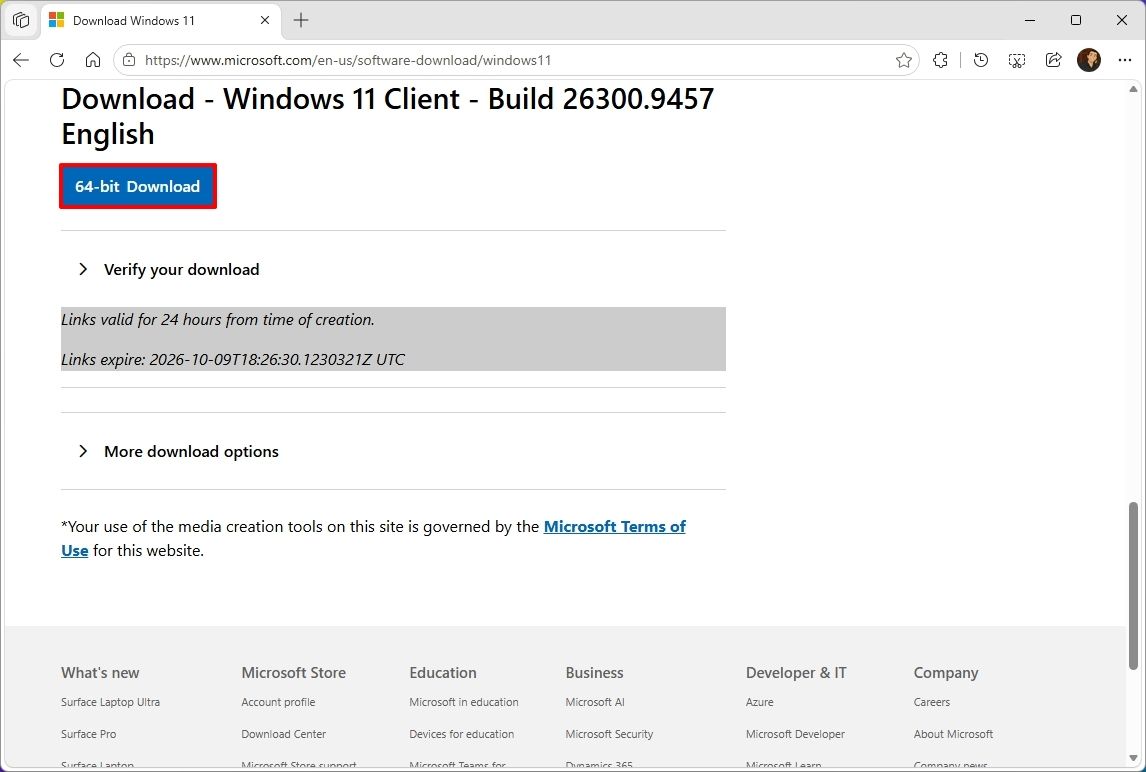Click the vertical scrollbar thumb

(1133, 586)
